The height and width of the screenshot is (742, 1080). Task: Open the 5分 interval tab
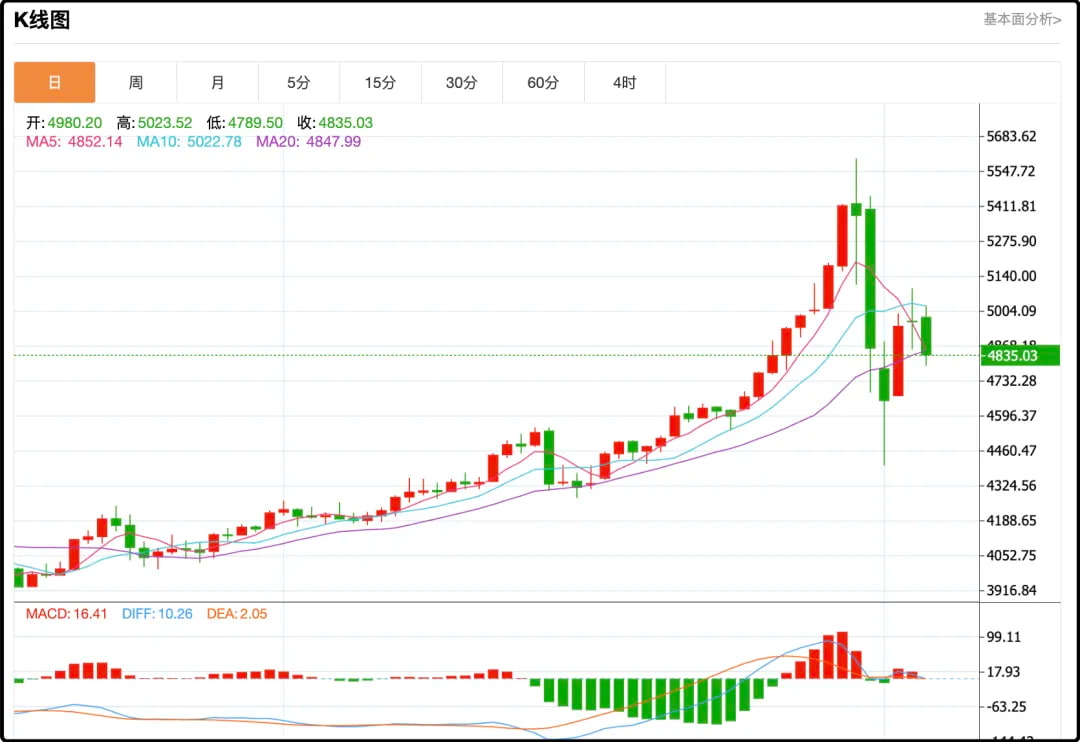click(298, 83)
